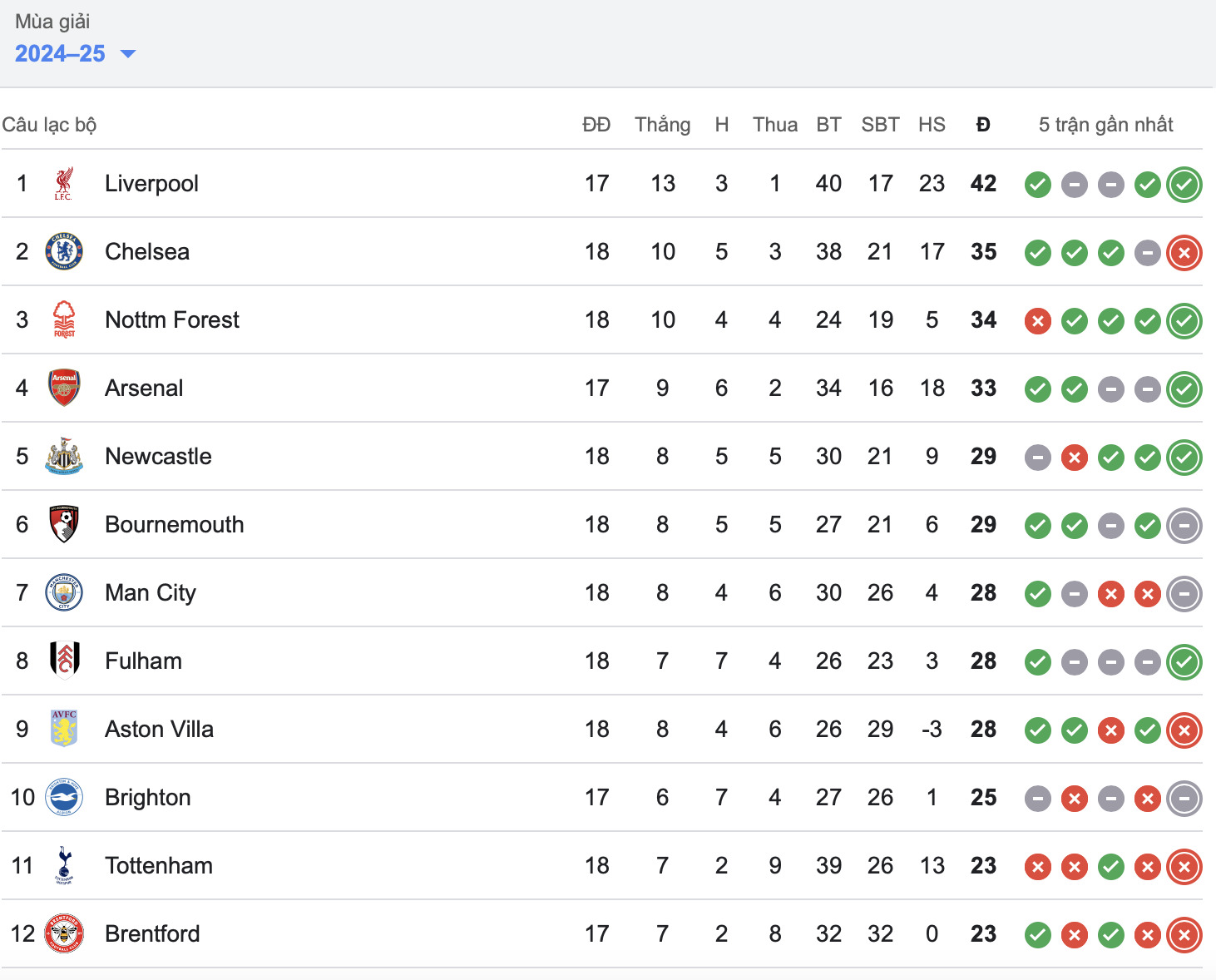The height and width of the screenshot is (980, 1216).
Task: Click Liverpool's latest match win icon
Action: [1184, 185]
